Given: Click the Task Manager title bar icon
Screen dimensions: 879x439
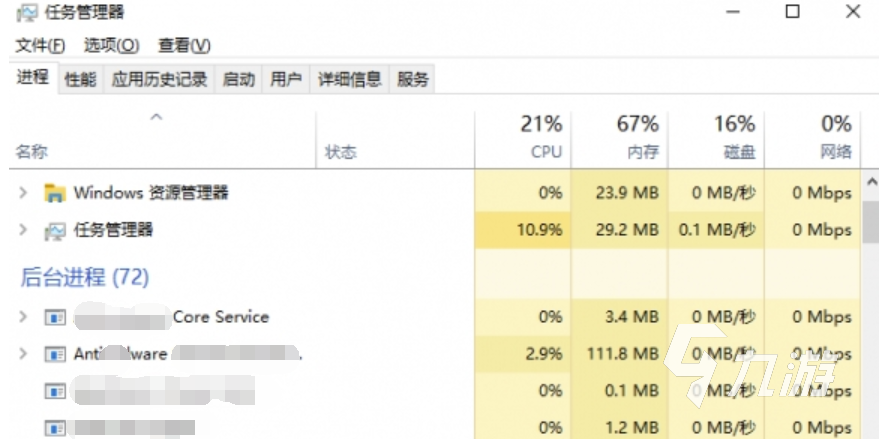Looking at the screenshot, I should 26,14.
